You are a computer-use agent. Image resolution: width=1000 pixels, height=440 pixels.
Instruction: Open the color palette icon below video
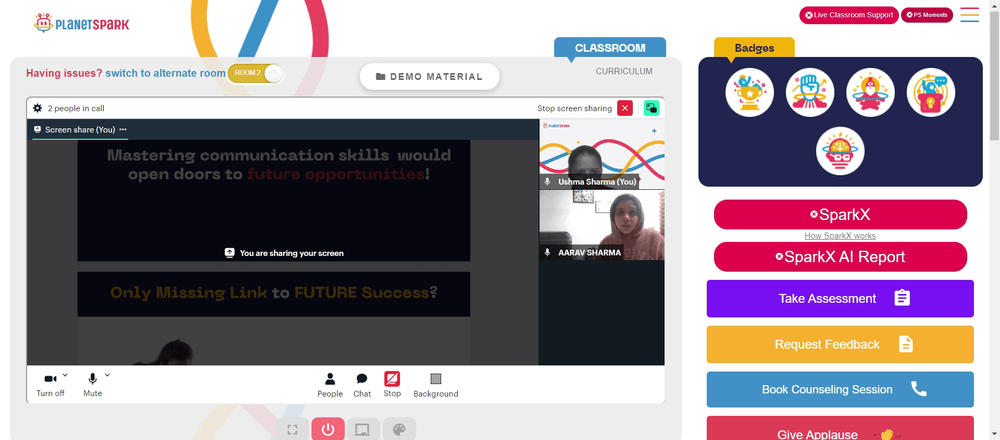[399, 429]
